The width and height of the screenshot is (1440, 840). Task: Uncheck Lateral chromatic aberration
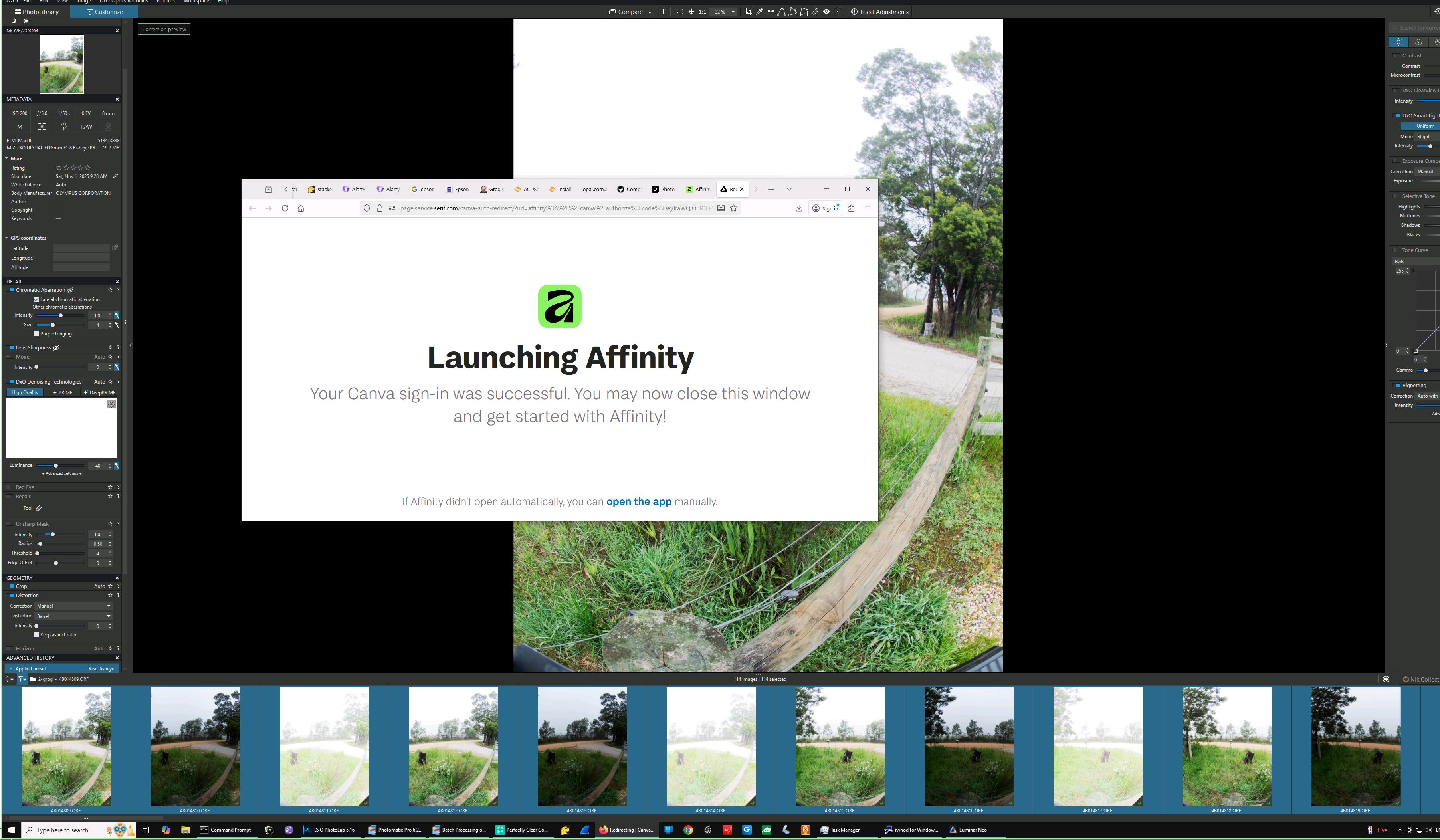[x=37, y=299]
